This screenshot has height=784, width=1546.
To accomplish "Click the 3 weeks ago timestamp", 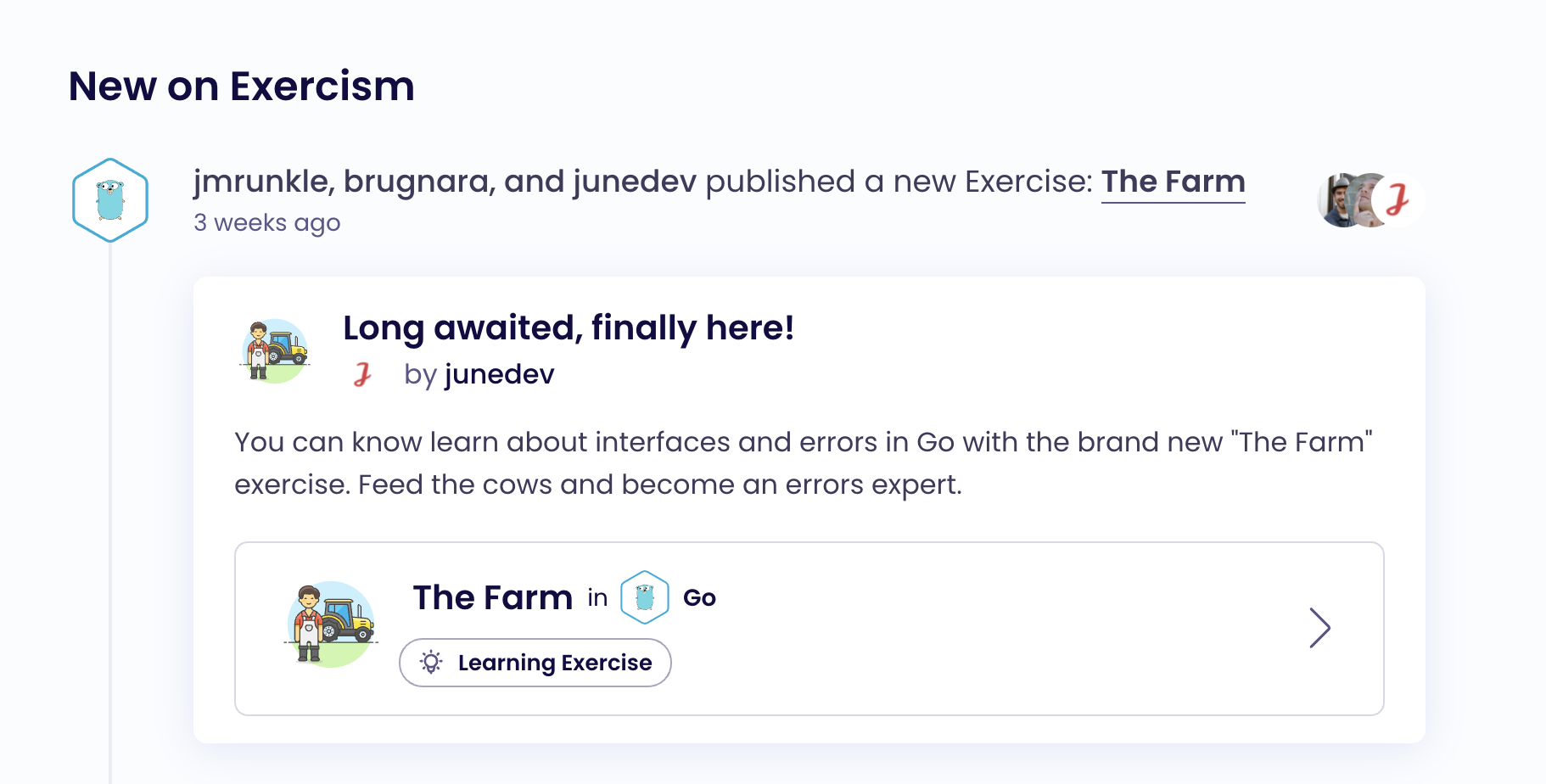I will click(x=268, y=222).
